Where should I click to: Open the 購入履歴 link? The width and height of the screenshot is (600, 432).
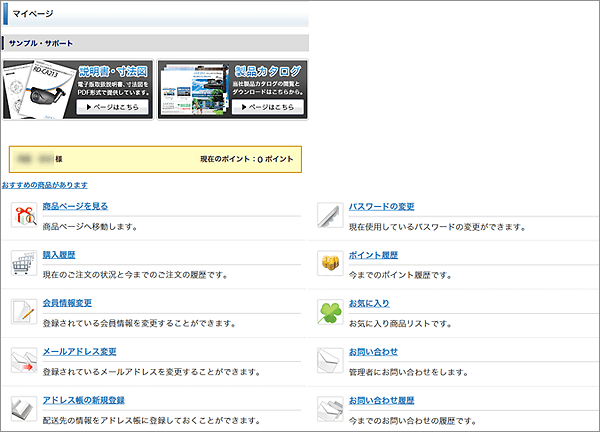[59, 255]
